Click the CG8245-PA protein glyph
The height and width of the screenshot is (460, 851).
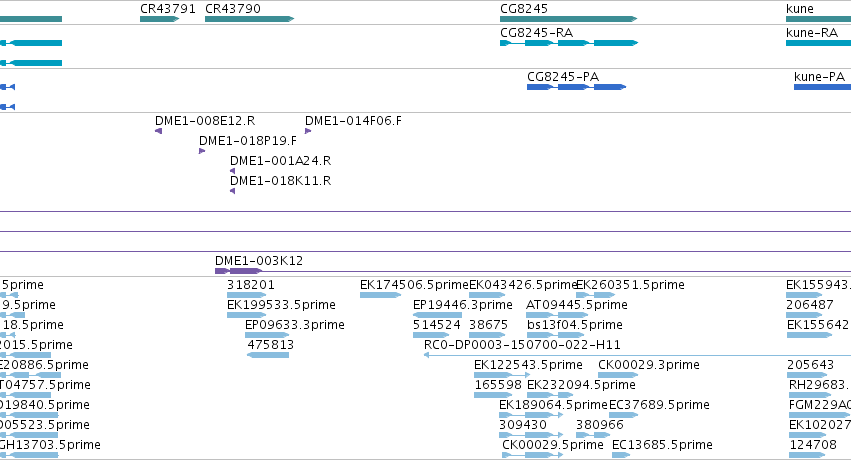tap(576, 87)
